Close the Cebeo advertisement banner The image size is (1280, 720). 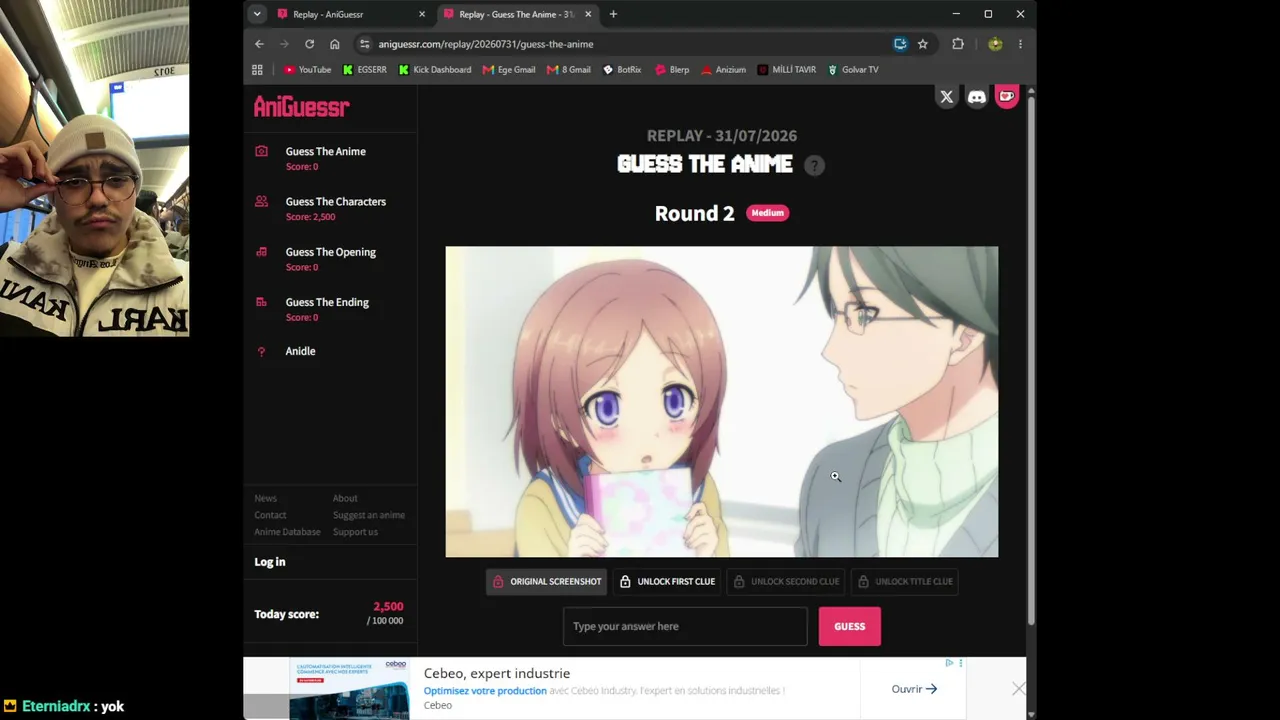(1018, 689)
